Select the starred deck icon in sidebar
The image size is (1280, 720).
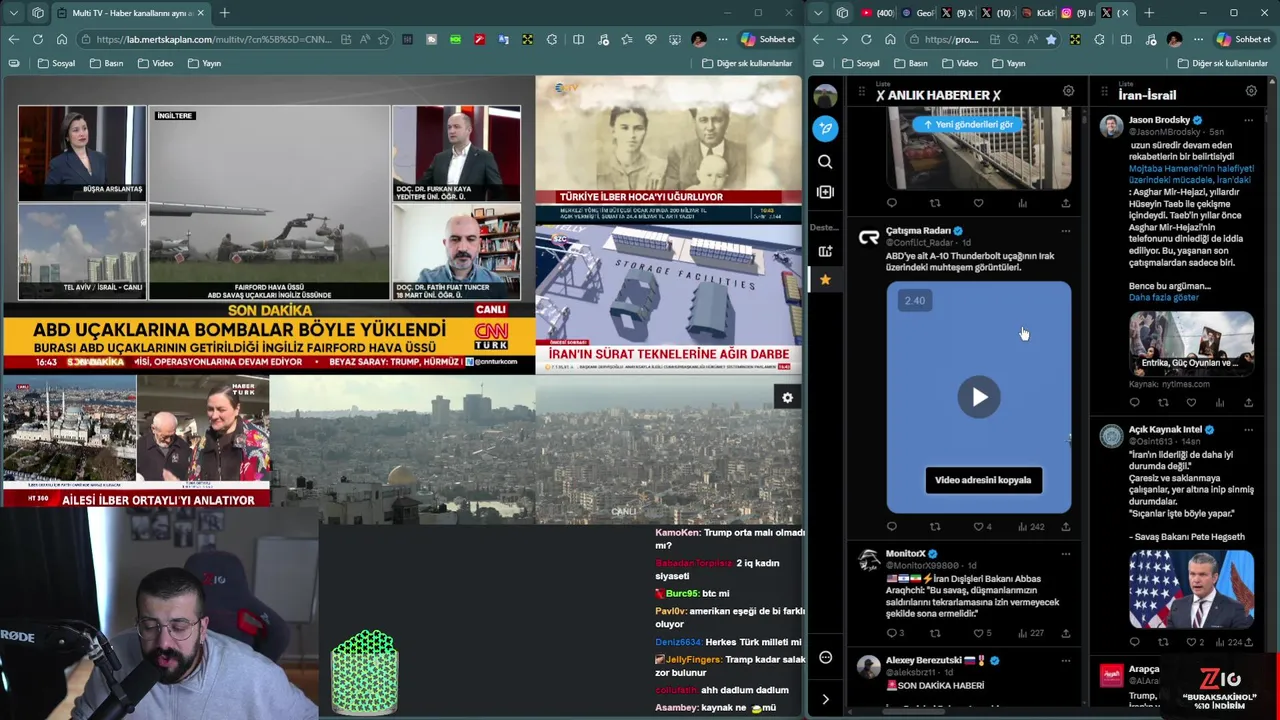coord(825,279)
